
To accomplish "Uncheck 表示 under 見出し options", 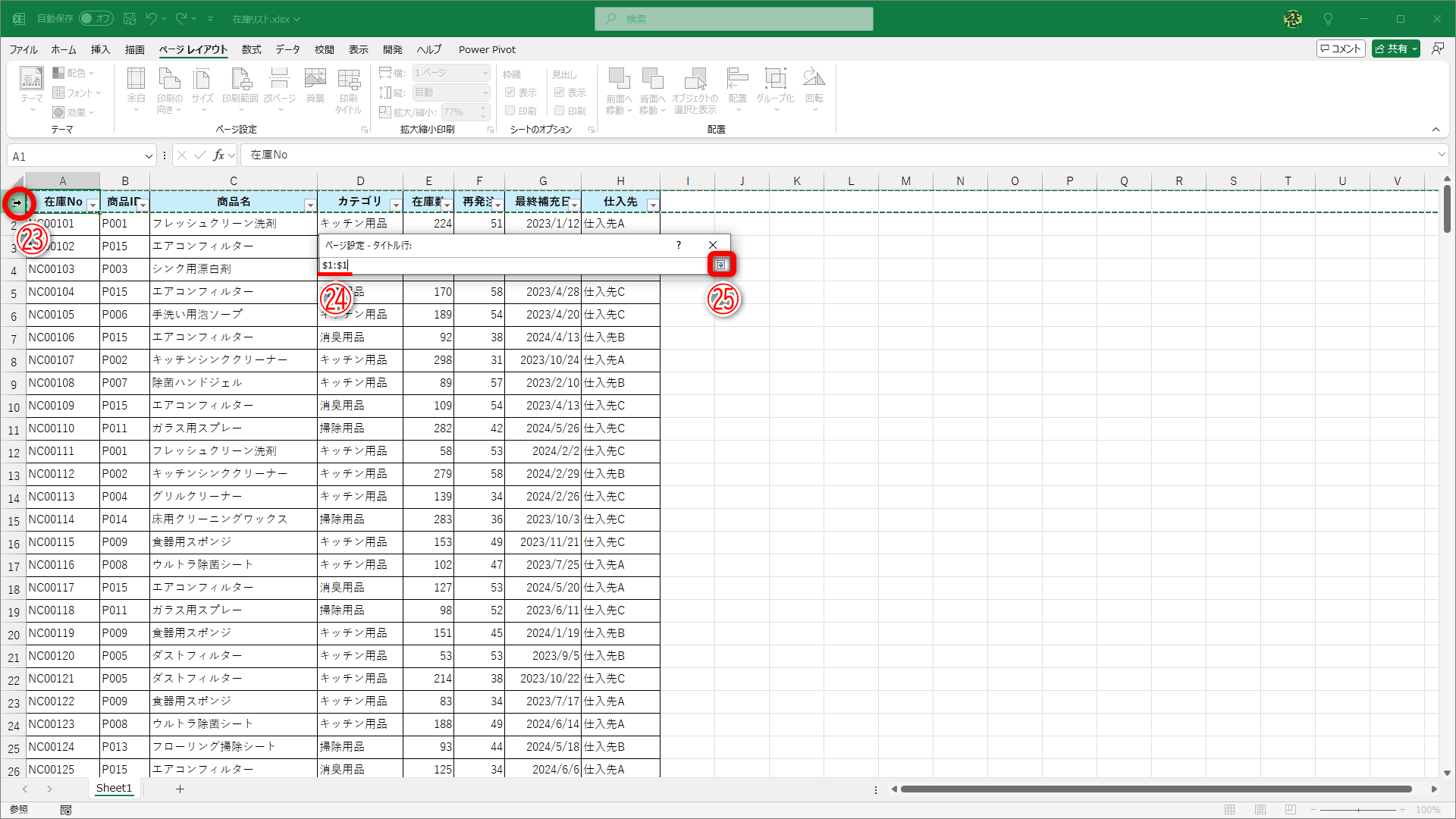I will pyautogui.click(x=559, y=92).
